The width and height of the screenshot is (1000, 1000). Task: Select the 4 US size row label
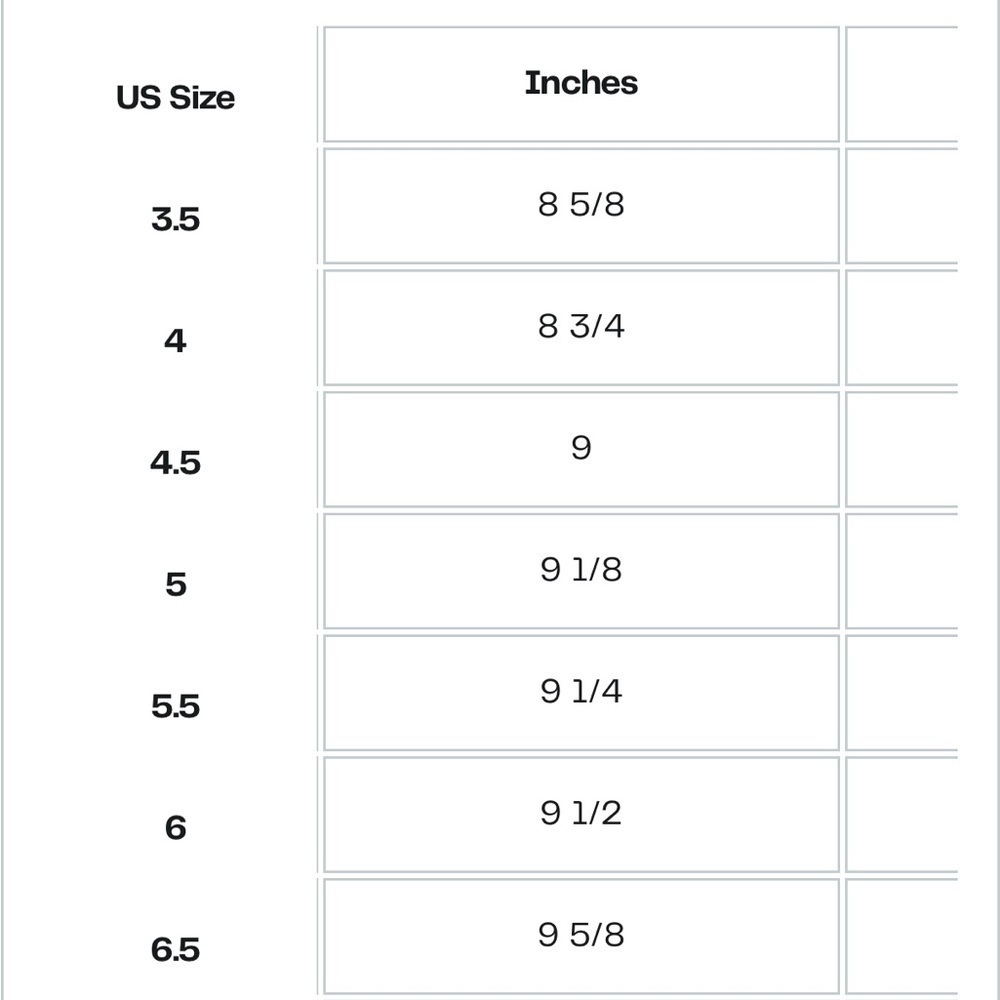(x=175, y=341)
